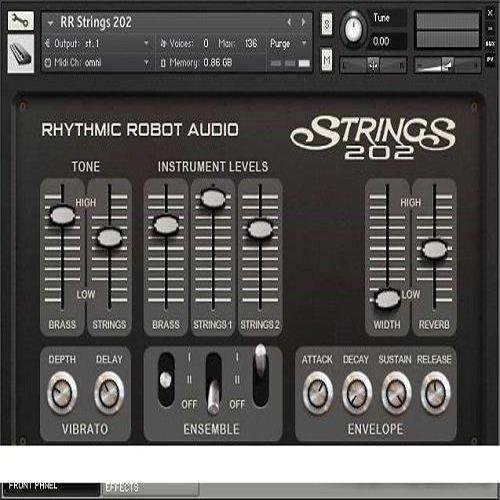
Task: Click the Vibrato Depth knob
Action: point(62,393)
